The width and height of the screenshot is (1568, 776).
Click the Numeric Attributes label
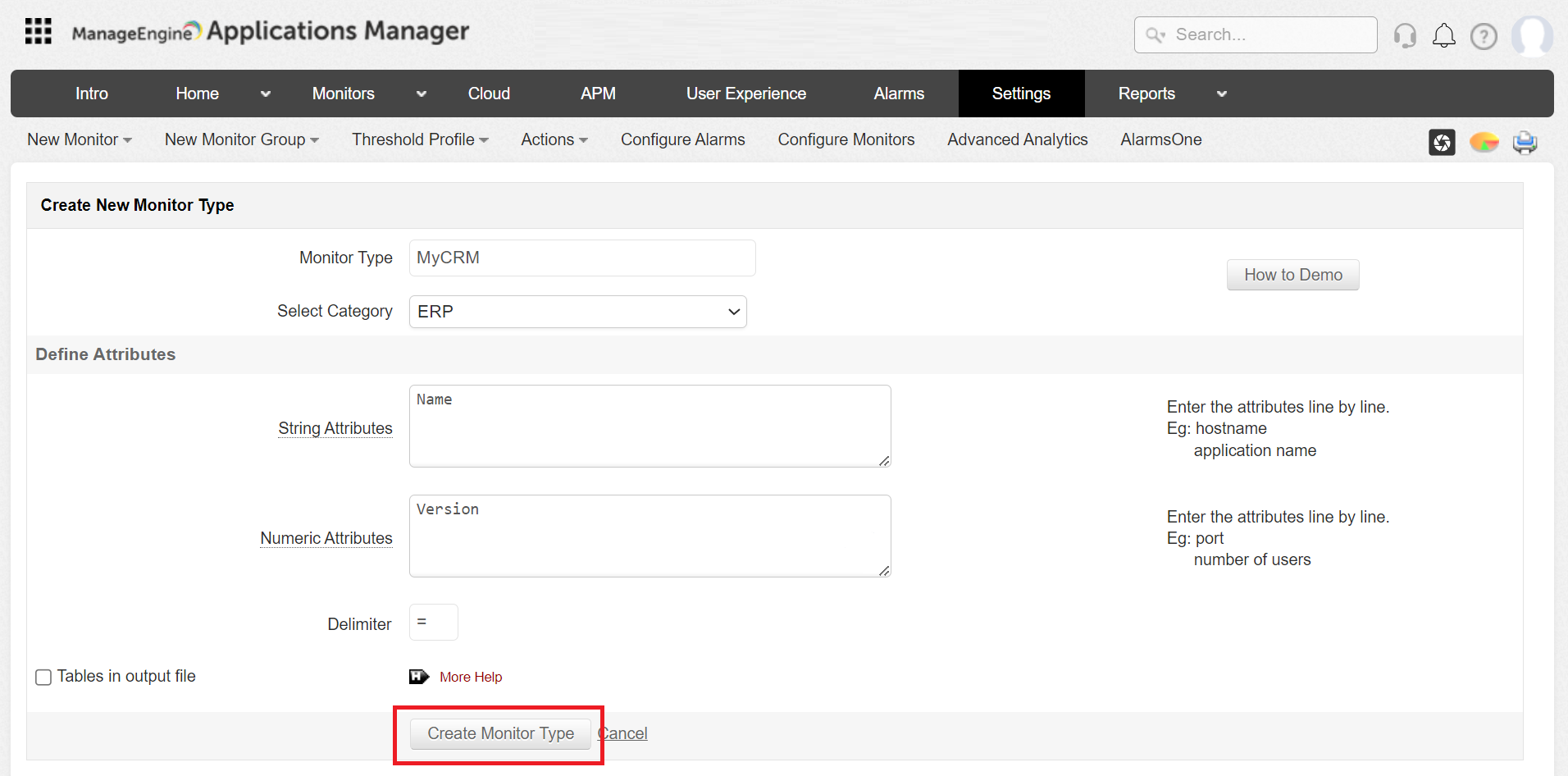pos(326,538)
